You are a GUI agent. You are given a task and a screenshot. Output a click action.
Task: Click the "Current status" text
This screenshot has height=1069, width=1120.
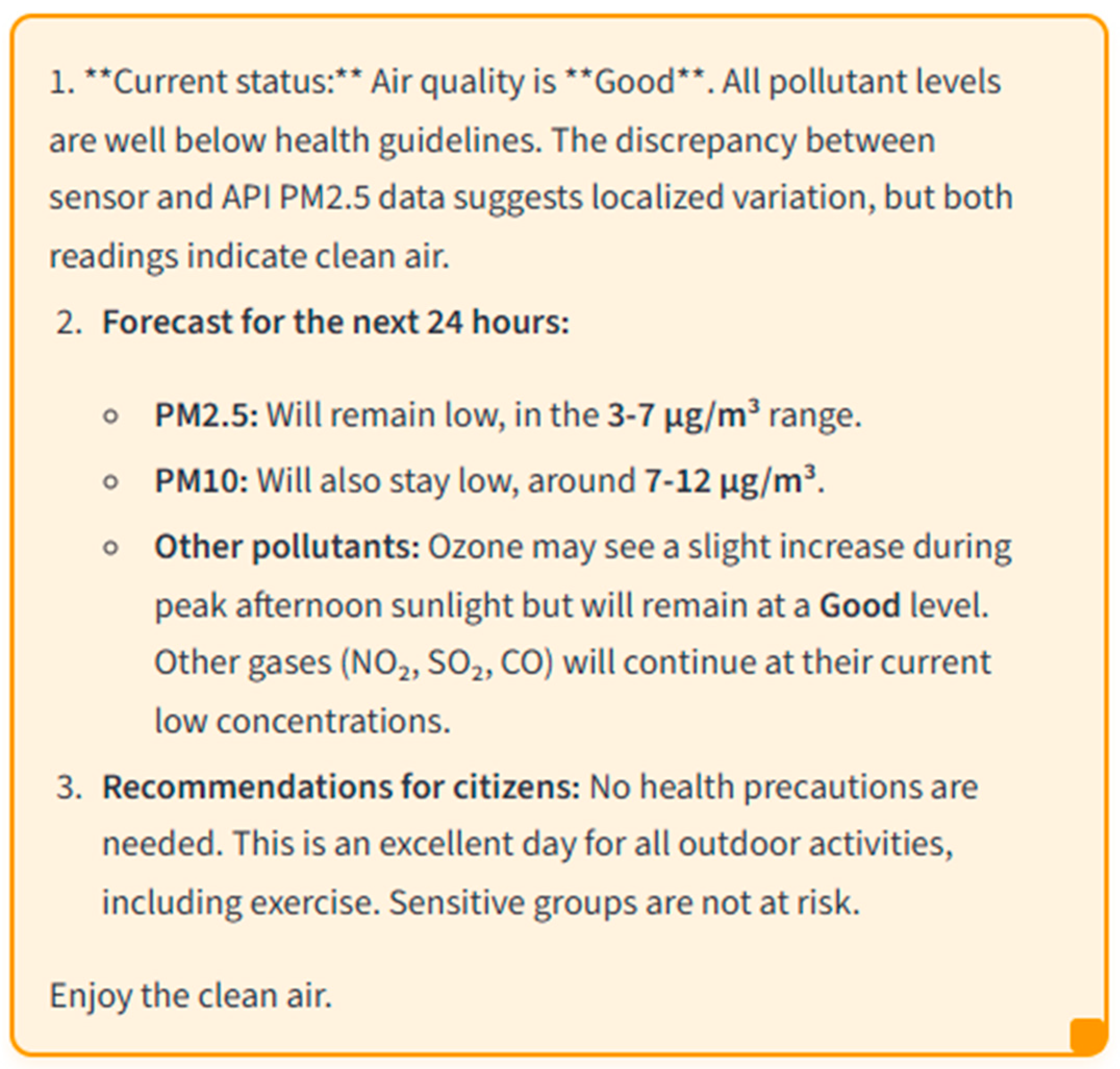coord(223,82)
